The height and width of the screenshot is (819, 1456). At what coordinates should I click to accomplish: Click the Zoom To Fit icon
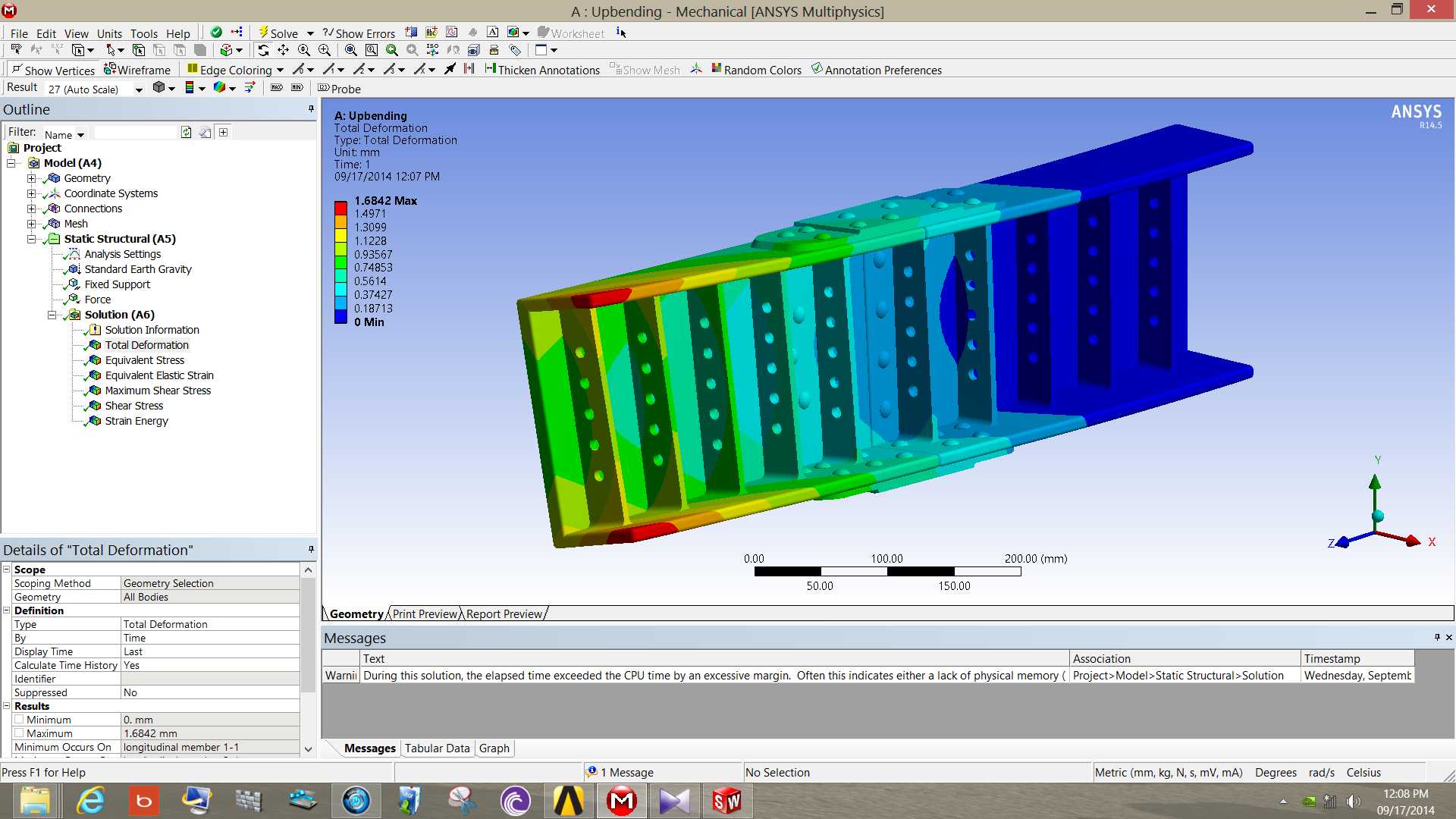(x=351, y=50)
